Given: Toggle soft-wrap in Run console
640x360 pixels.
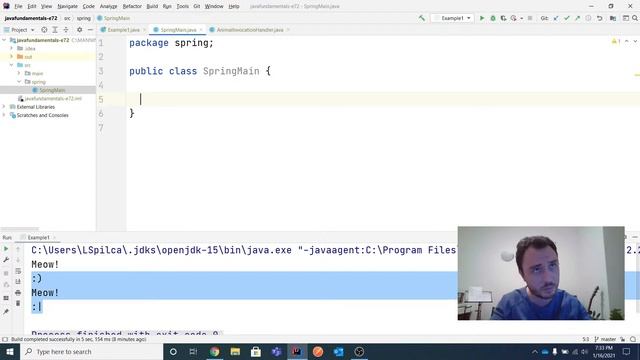Looking at the screenshot, I should coord(18,271).
